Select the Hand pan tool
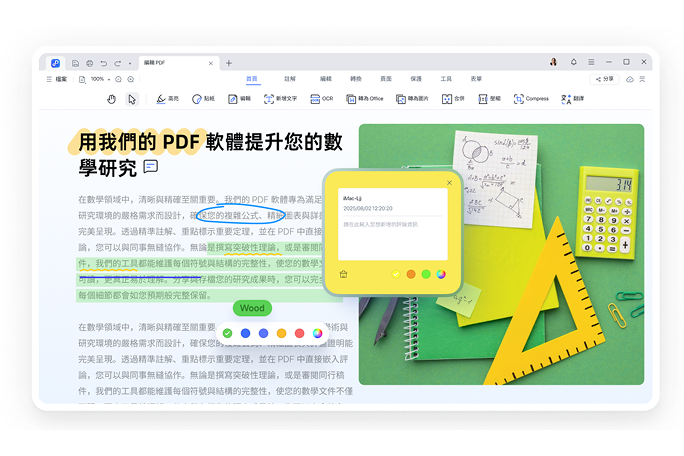Viewport: 684px width, 456px height. (x=112, y=99)
